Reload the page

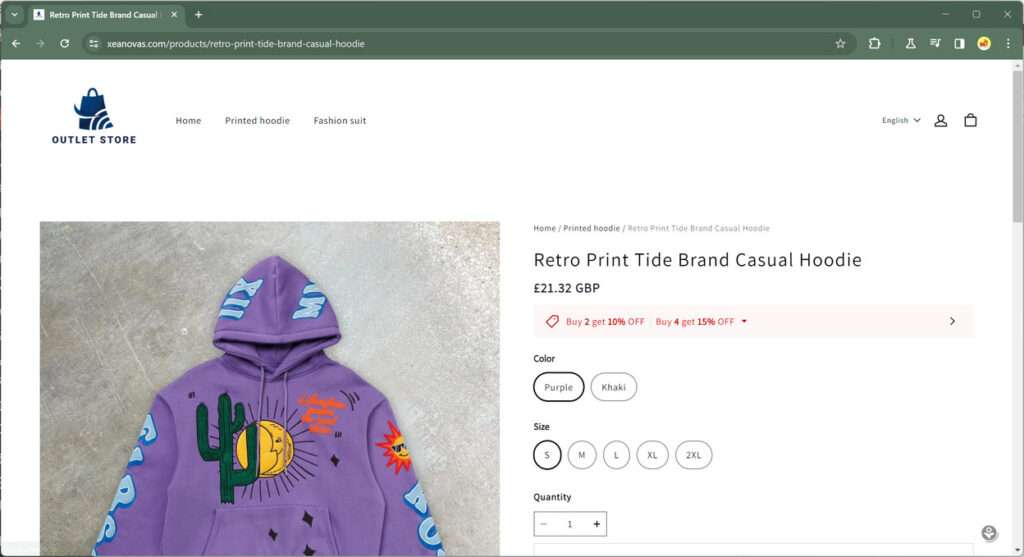click(x=65, y=44)
